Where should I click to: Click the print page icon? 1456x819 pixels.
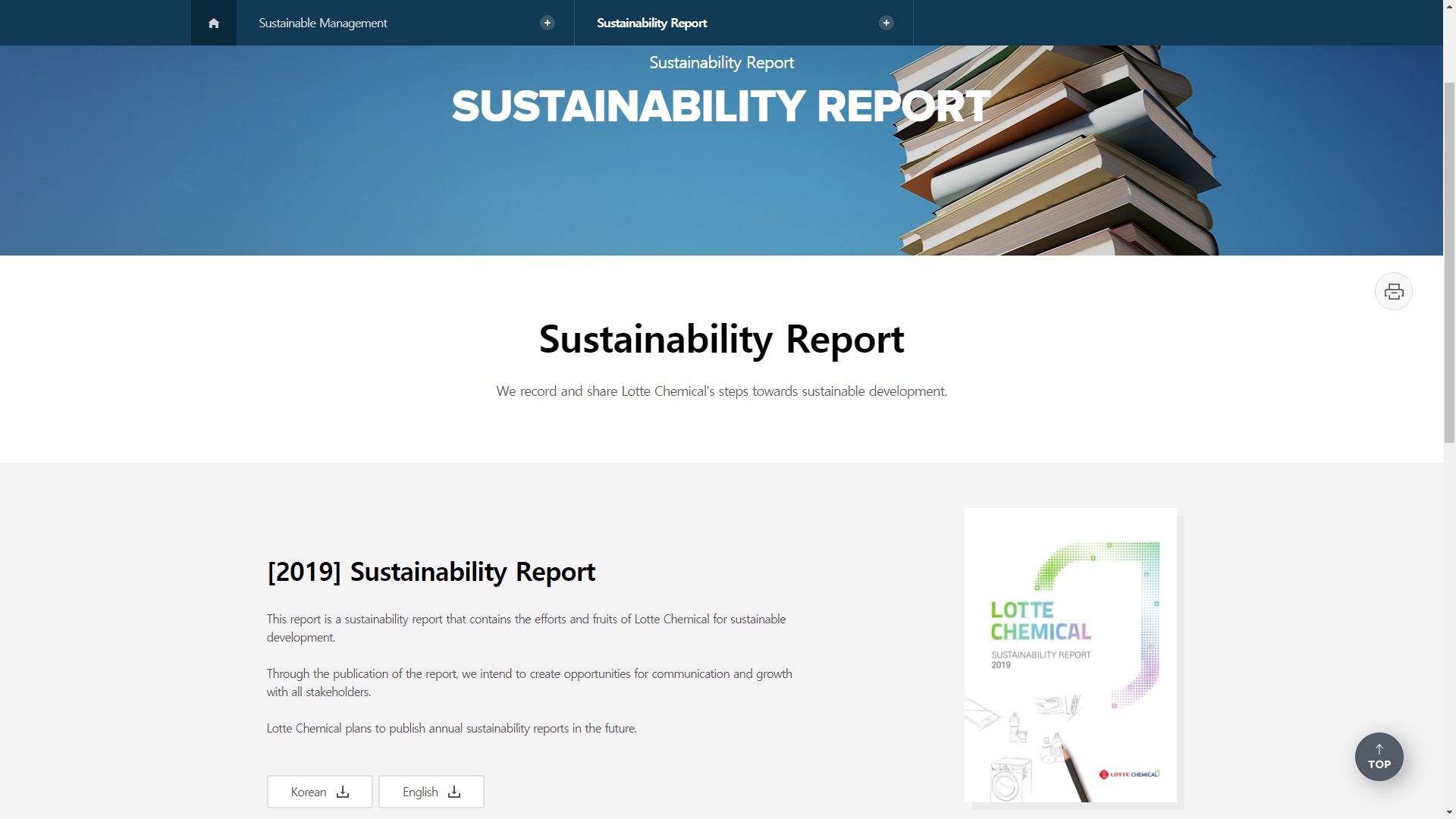(1393, 291)
